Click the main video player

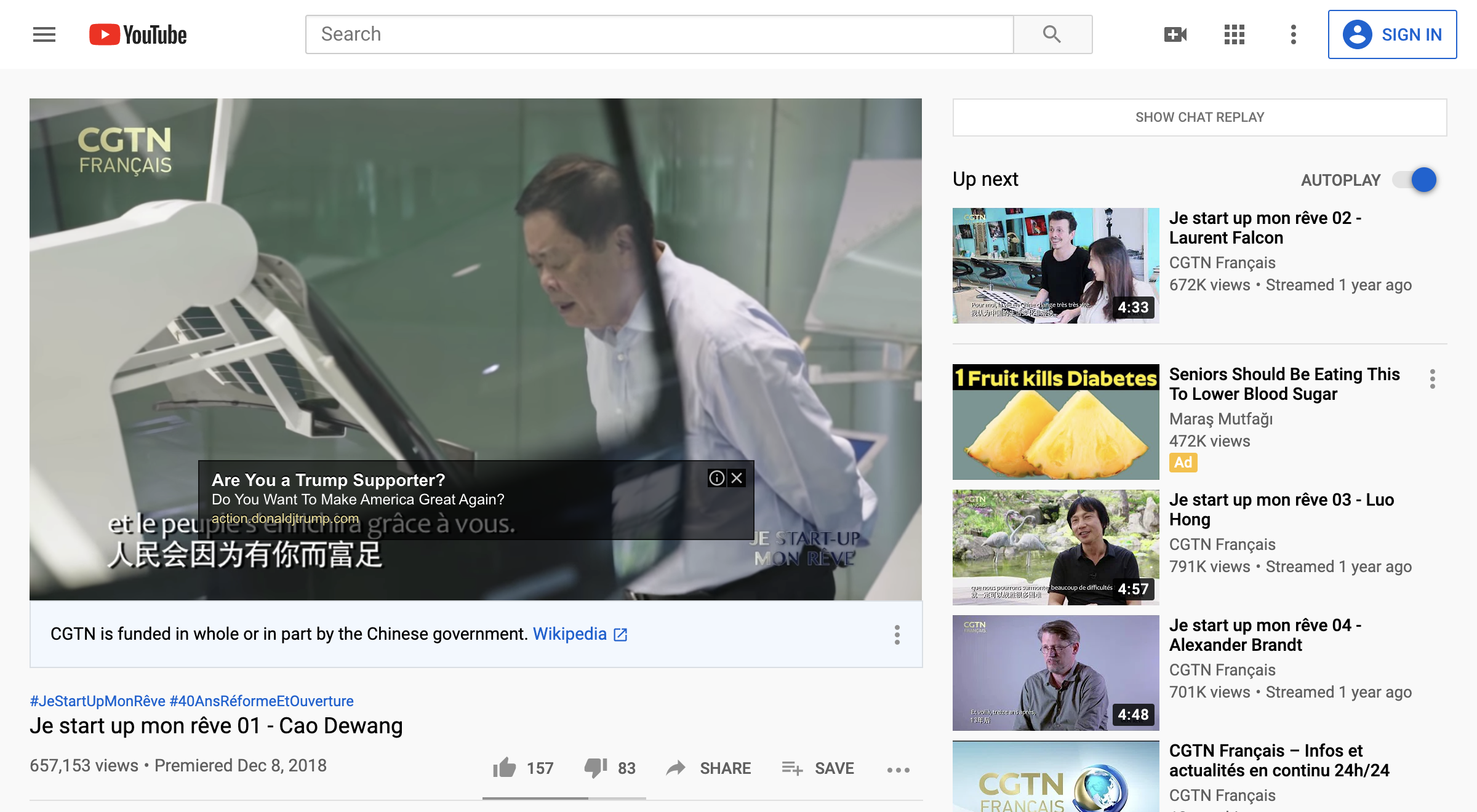[476, 349]
